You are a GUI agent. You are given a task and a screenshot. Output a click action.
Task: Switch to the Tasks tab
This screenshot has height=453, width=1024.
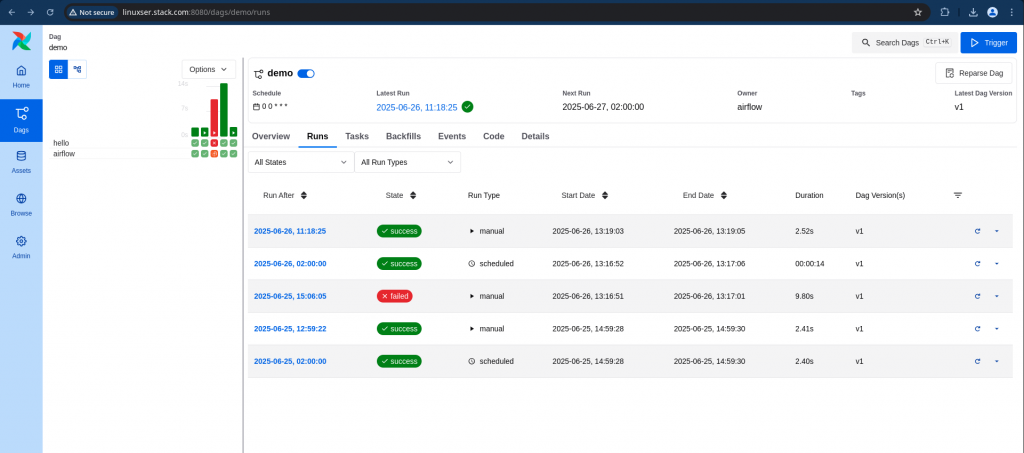tap(357, 136)
